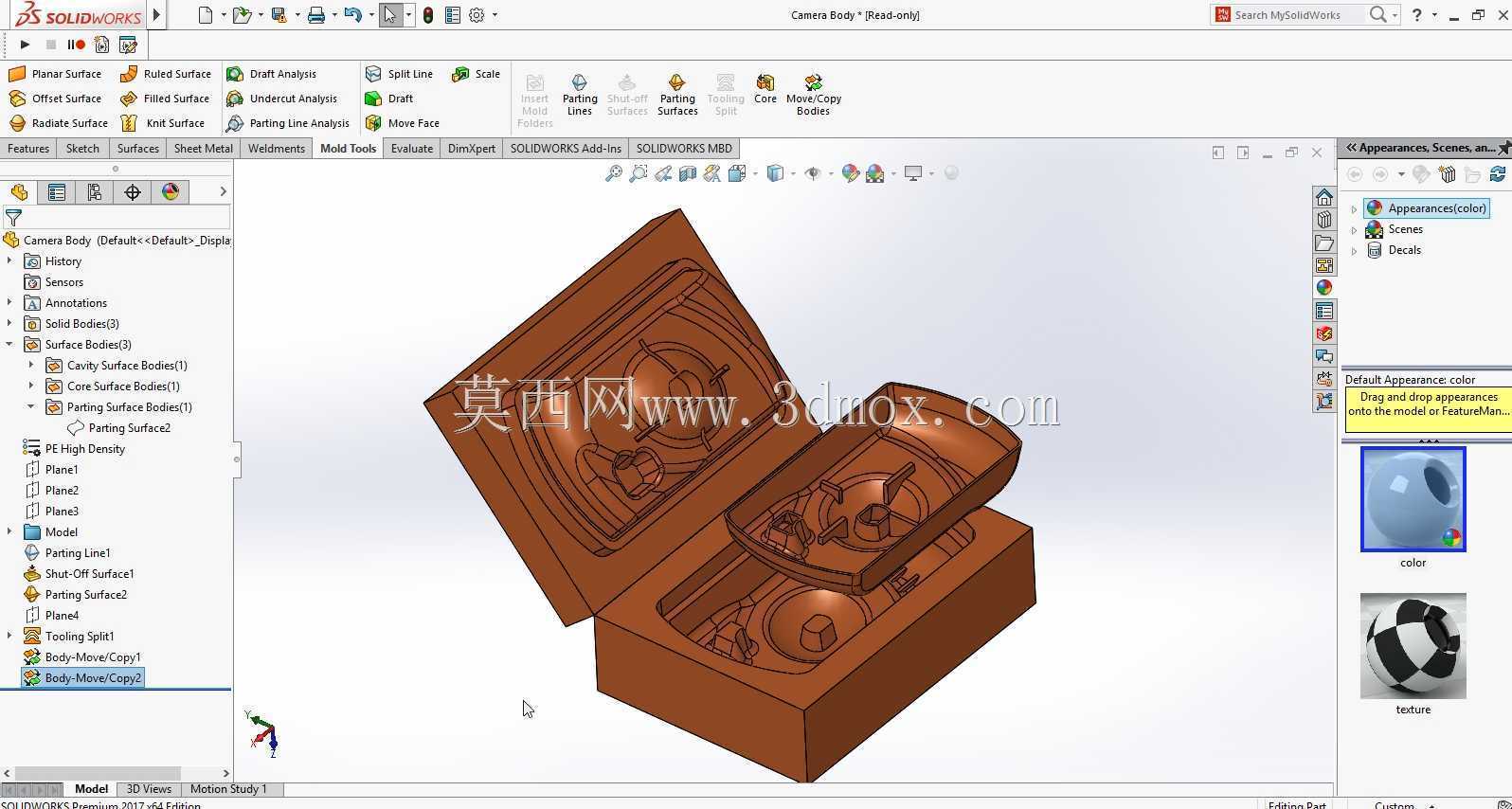Screen dimensions: 1512x809
Task: Switch to the Surfaces tab
Action: (138, 149)
